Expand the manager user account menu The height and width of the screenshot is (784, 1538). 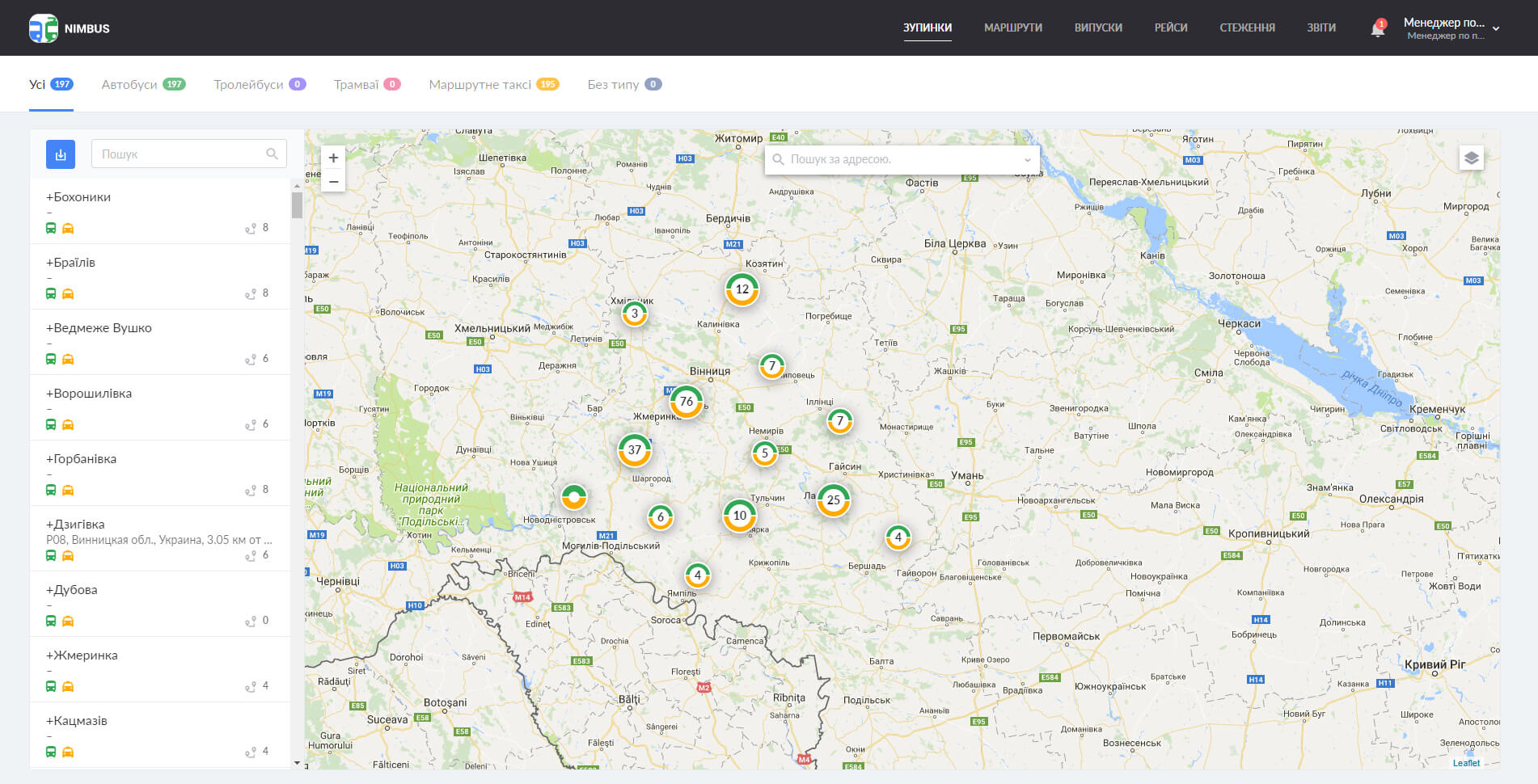[x=1496, y=28]
